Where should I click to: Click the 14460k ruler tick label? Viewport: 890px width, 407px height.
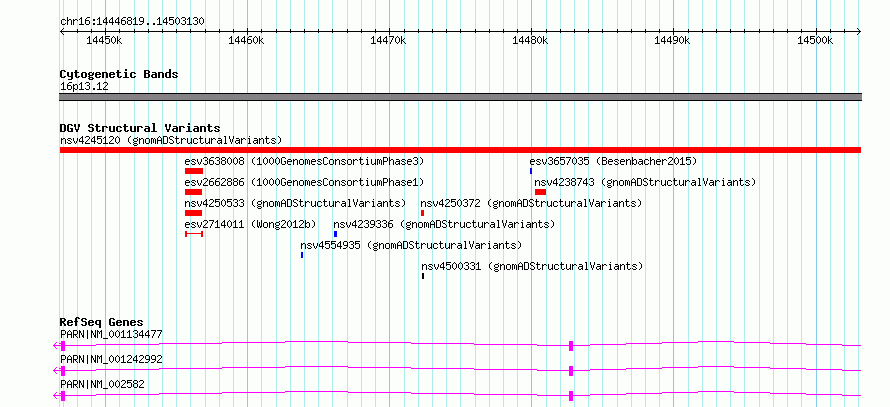[x=246, y=40]
